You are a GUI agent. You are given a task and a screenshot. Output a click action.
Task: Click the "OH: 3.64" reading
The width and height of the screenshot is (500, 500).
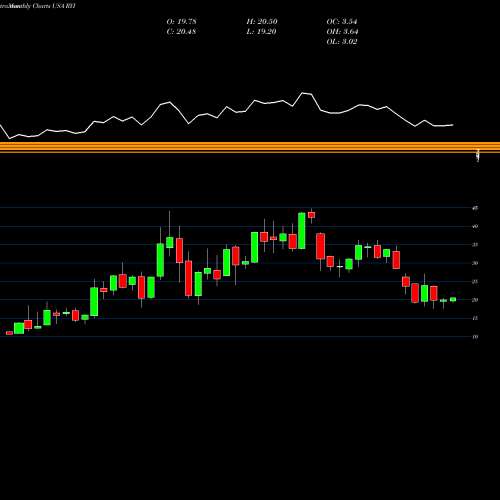pos(342,32)
